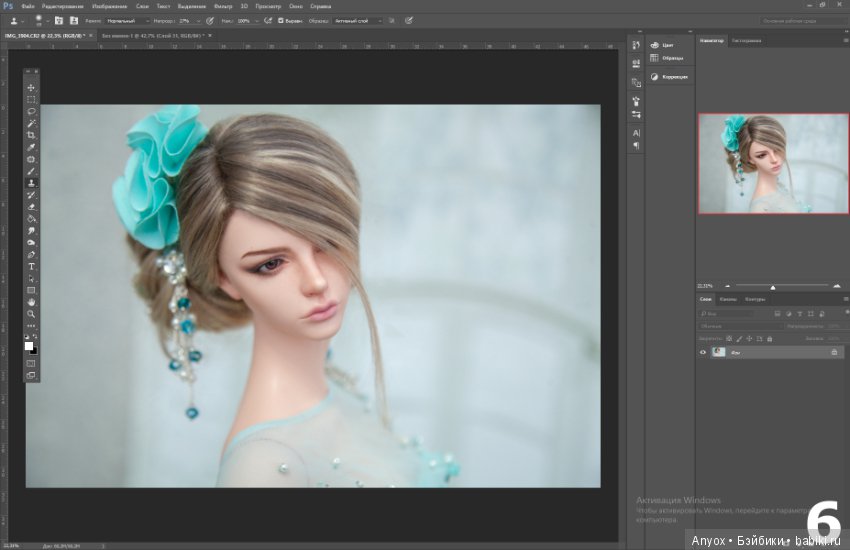850x550 pixels.
Task: Open the Image menu
Action: tap(110, 7)
